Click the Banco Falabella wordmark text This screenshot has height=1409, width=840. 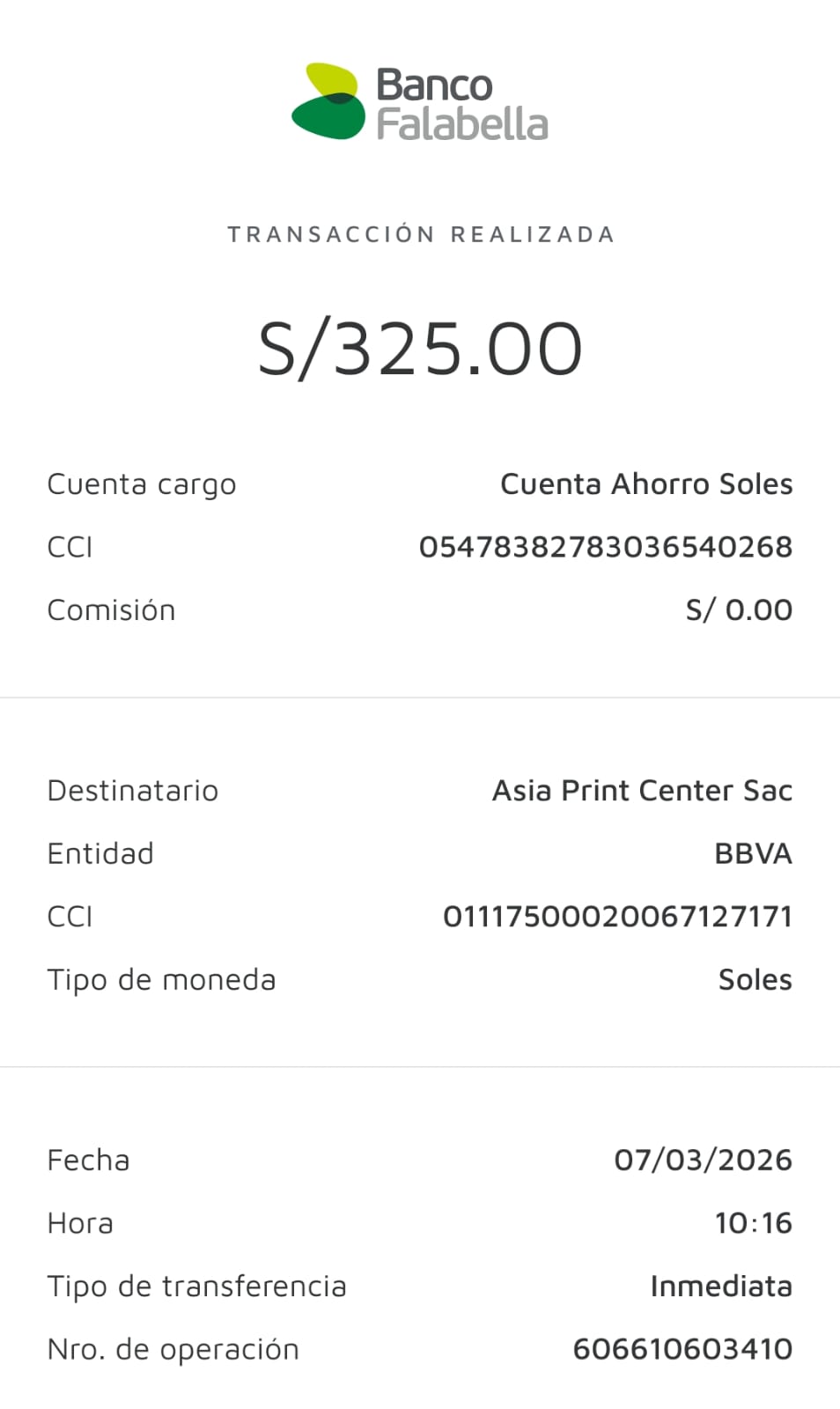tap(461, 105)
